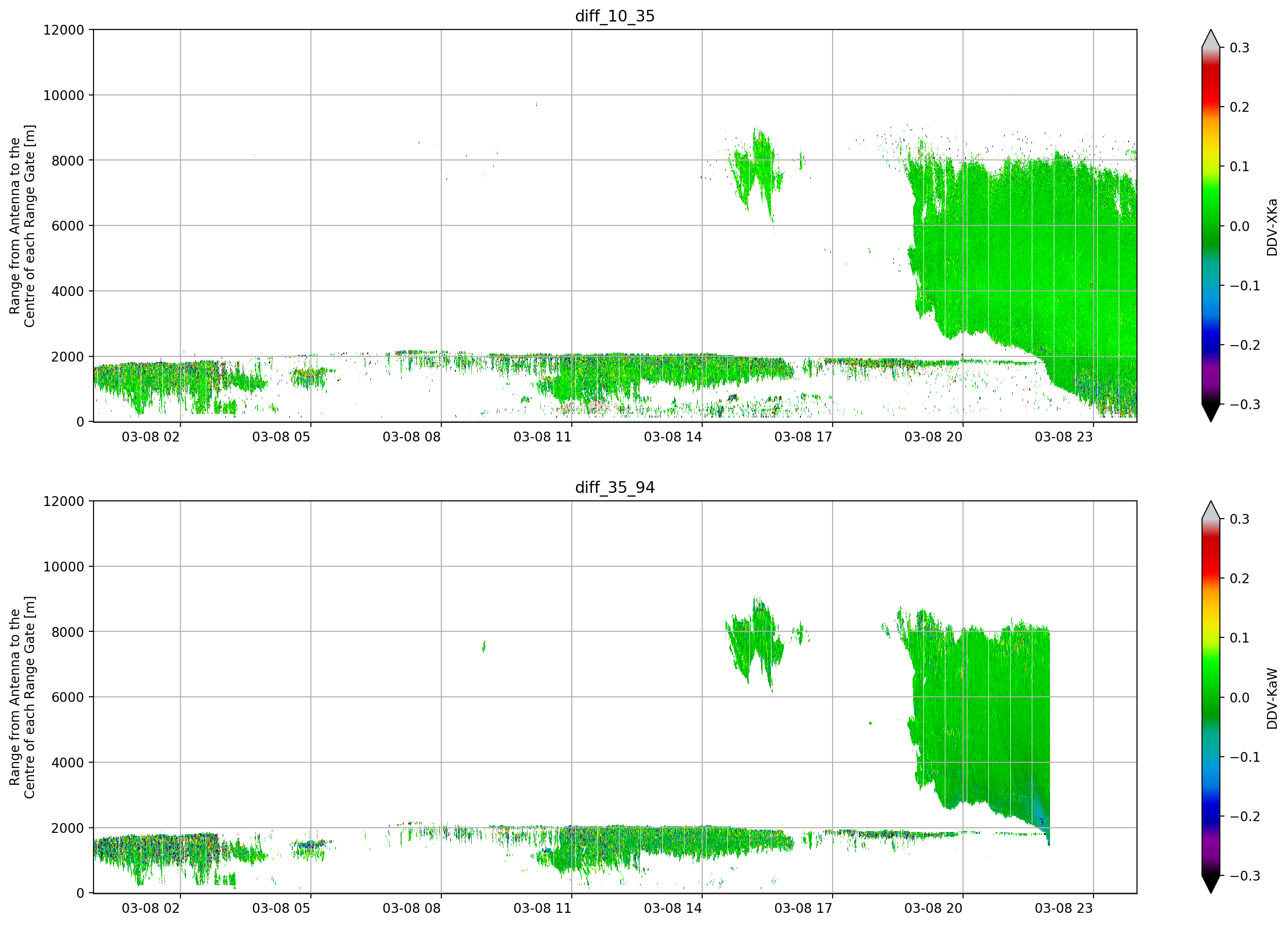
Task: Click the 03-08 23 x-axis label in top plot
Action: pos(1064,437)
